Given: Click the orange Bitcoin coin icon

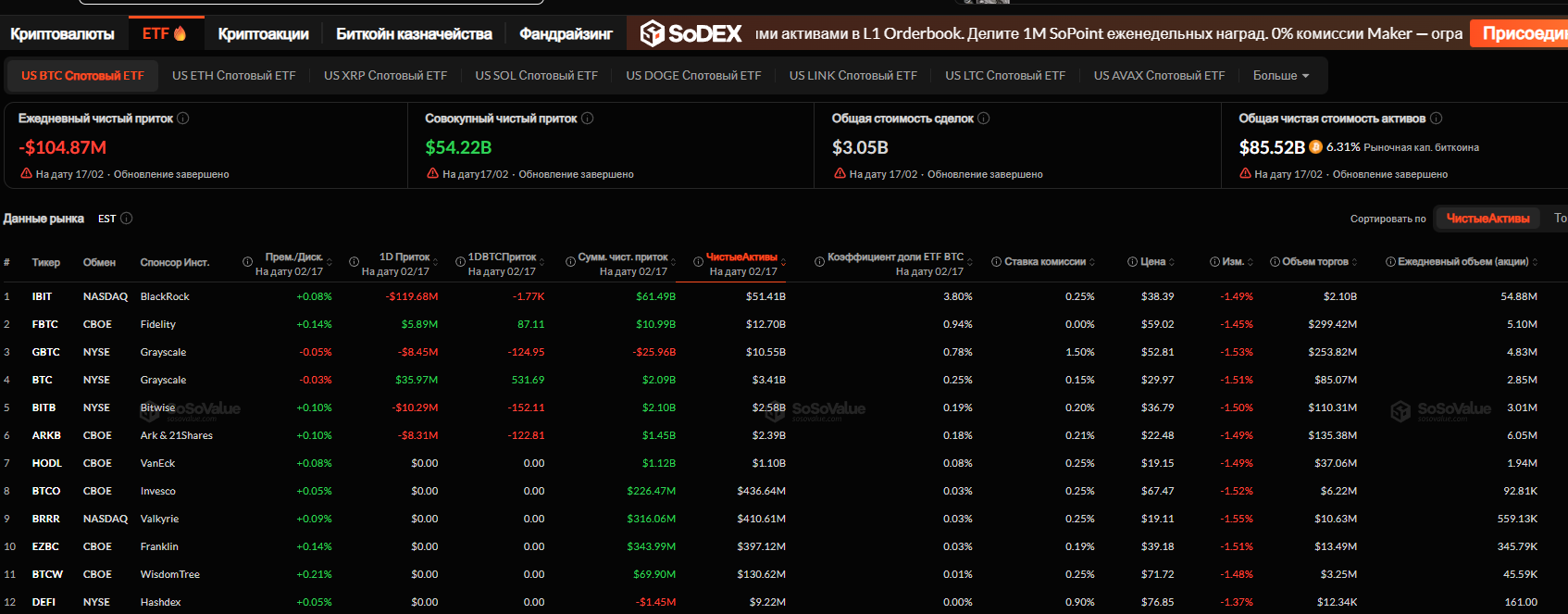Looking at the screenshot, I should 1315,147.
